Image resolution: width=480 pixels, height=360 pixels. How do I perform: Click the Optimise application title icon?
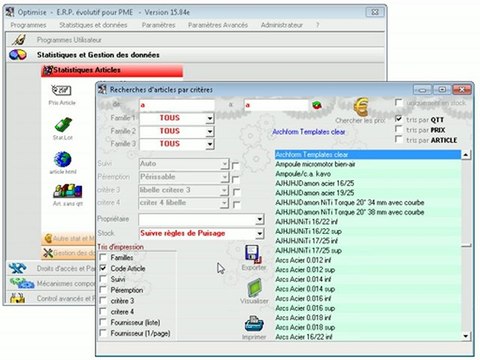point(10,12)
